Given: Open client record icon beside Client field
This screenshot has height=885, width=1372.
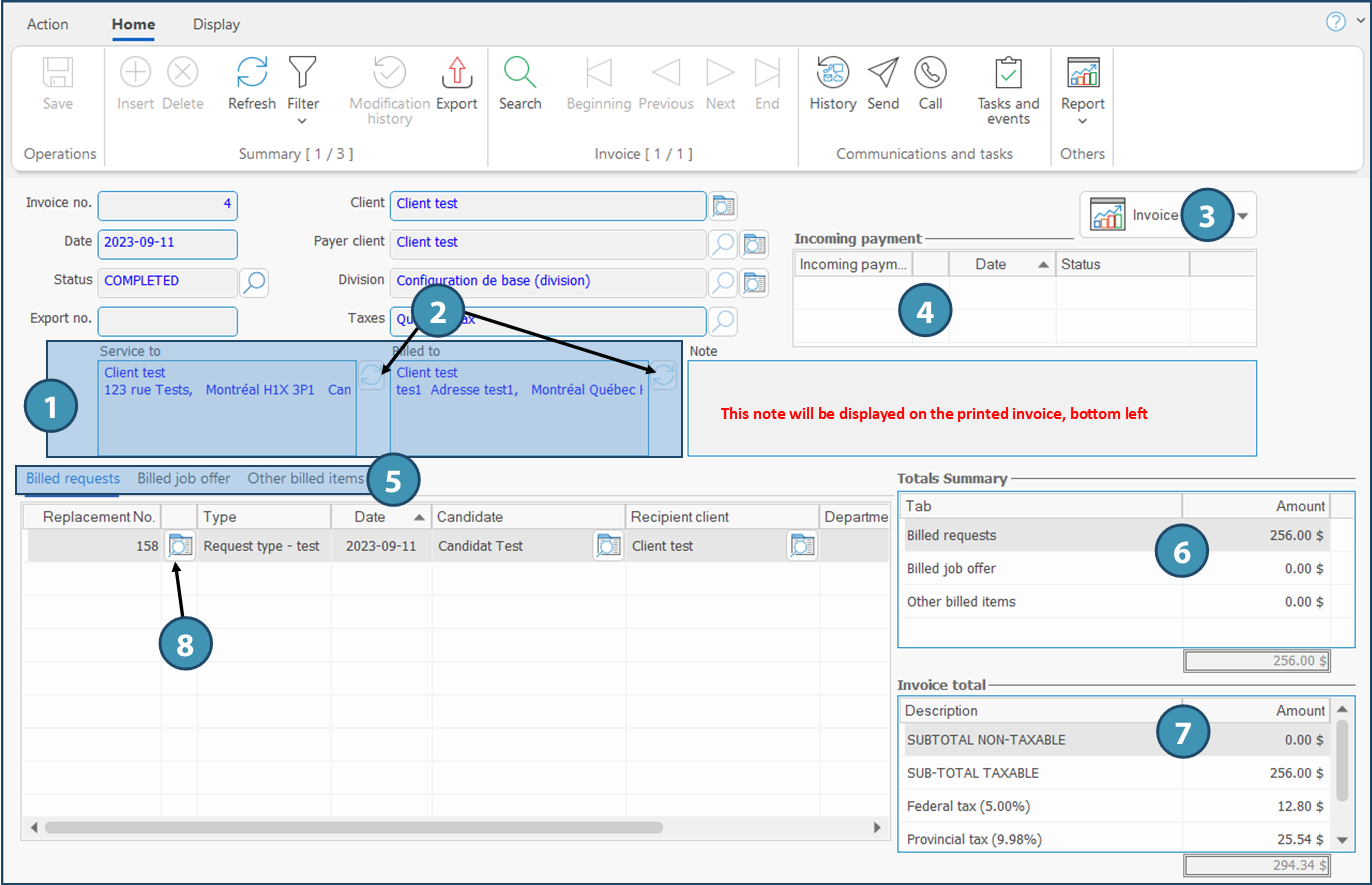Looking at the screenshot, I should 723,205.
